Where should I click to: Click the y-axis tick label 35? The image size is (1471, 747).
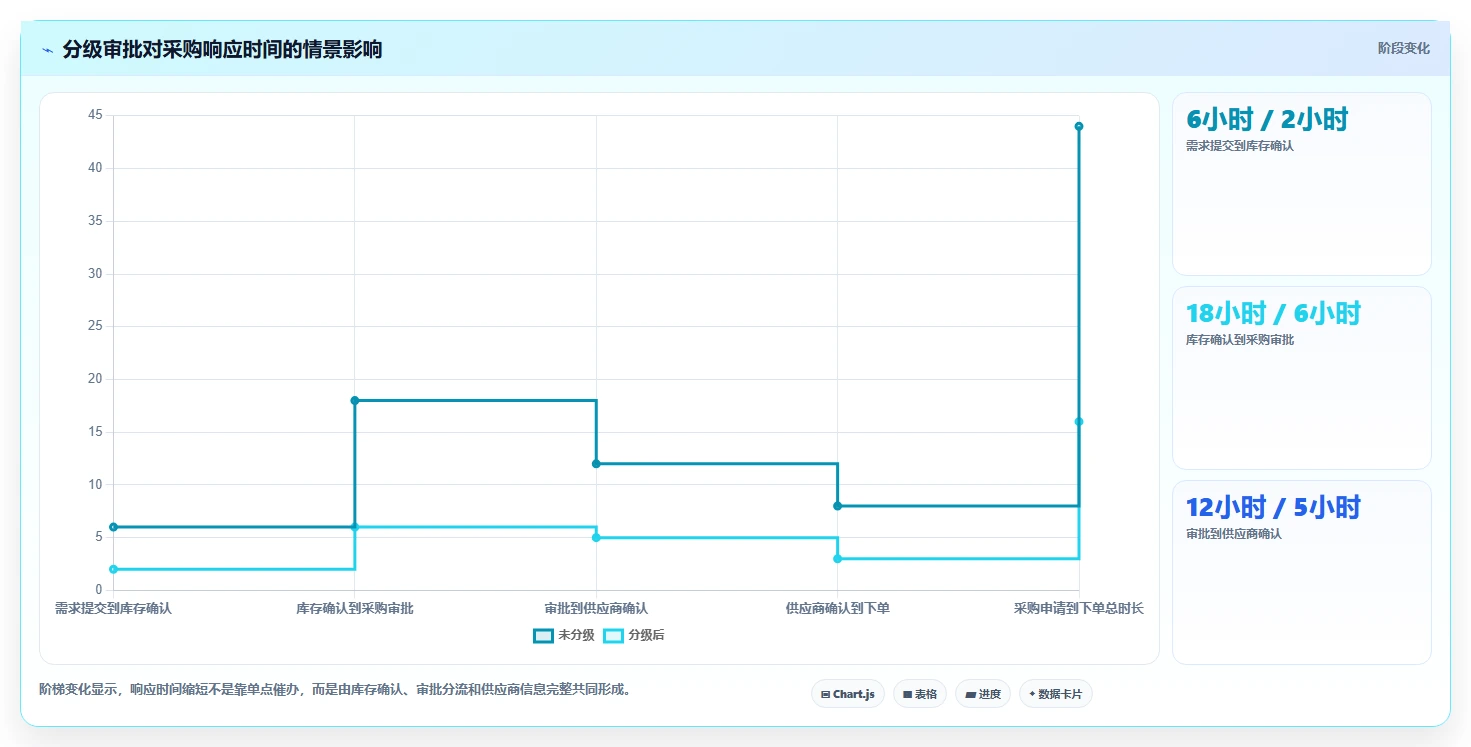[95, 221]
